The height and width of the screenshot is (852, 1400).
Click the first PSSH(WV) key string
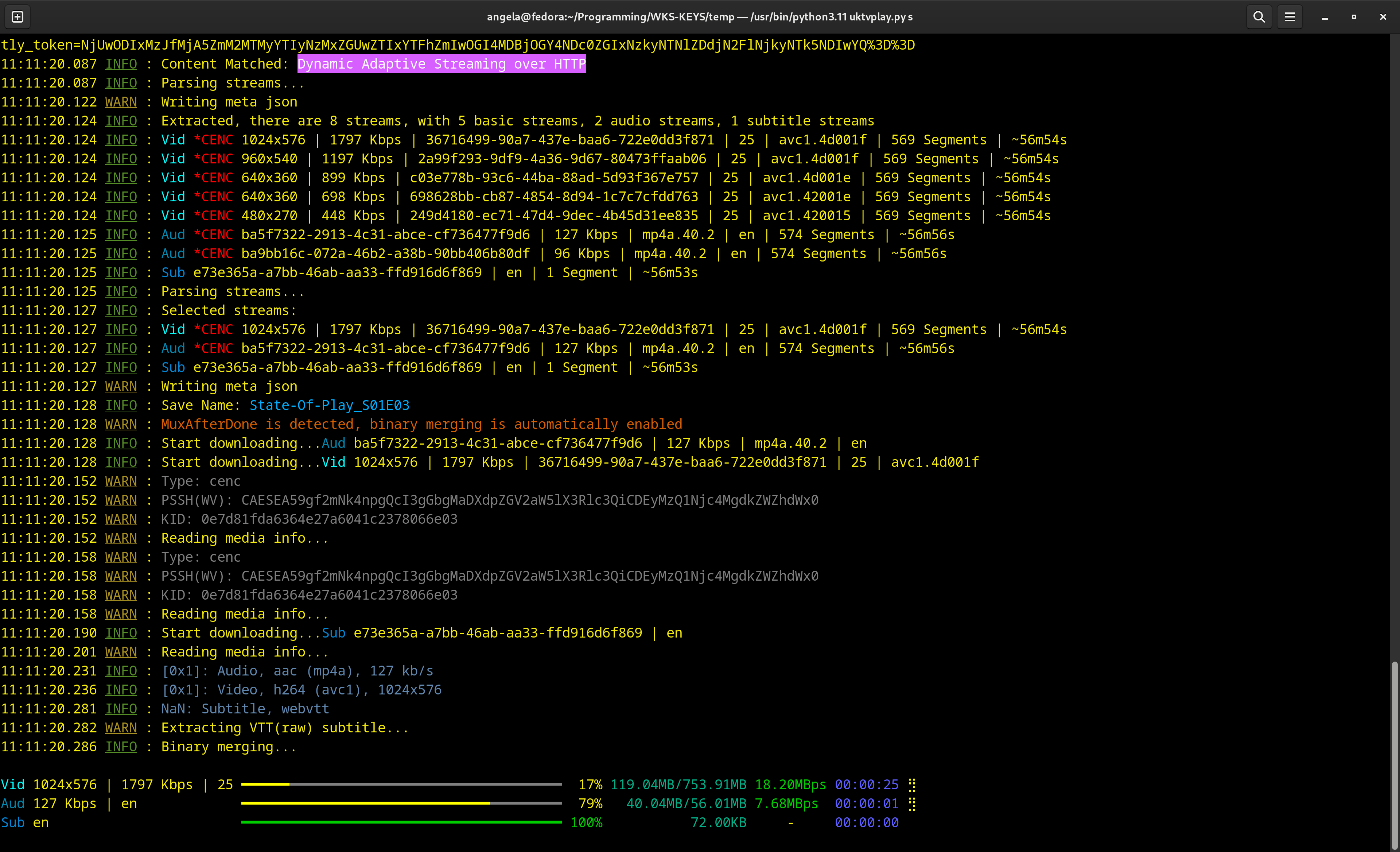529,500
